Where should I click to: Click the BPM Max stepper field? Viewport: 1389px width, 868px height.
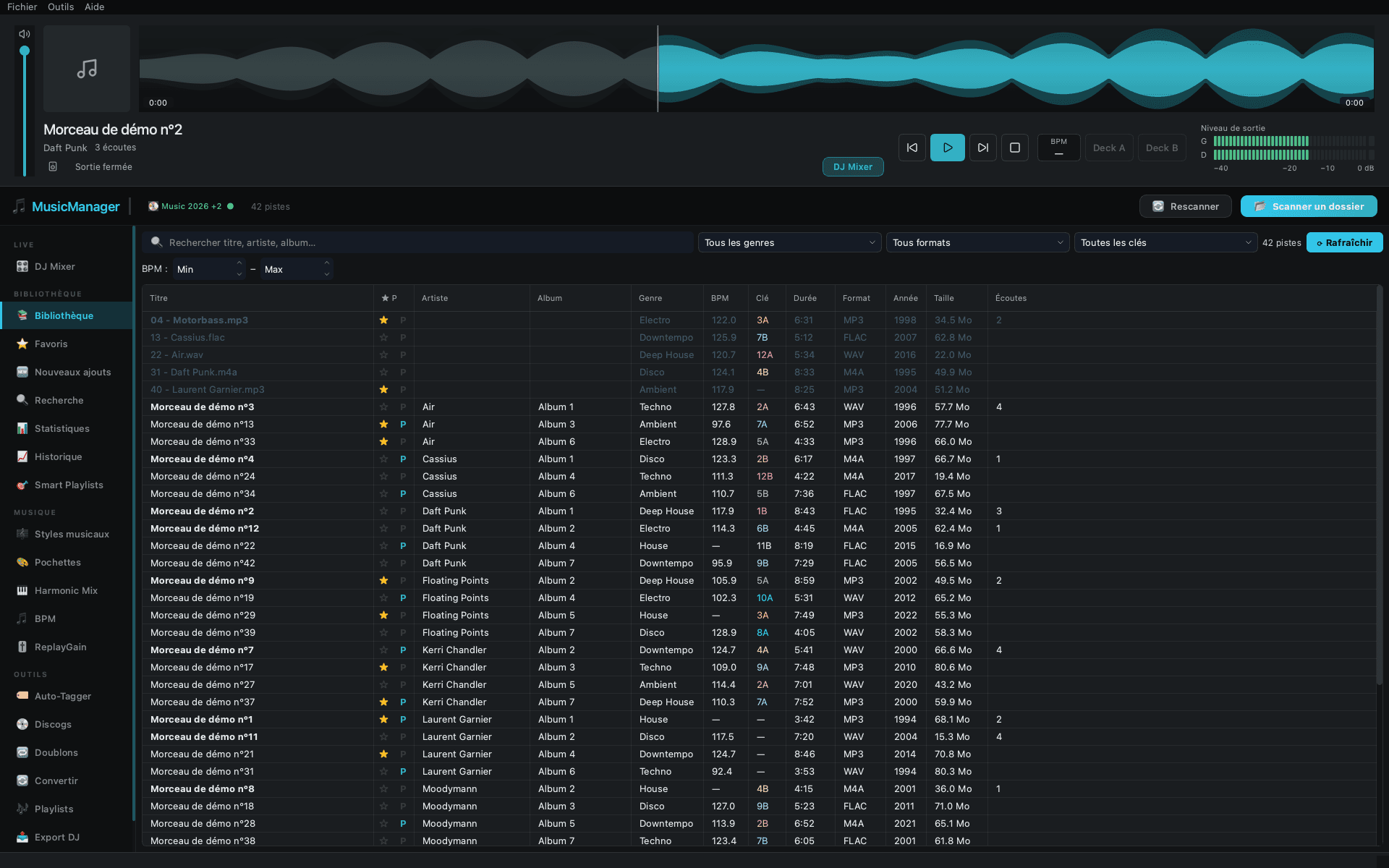tap(297, 269)
